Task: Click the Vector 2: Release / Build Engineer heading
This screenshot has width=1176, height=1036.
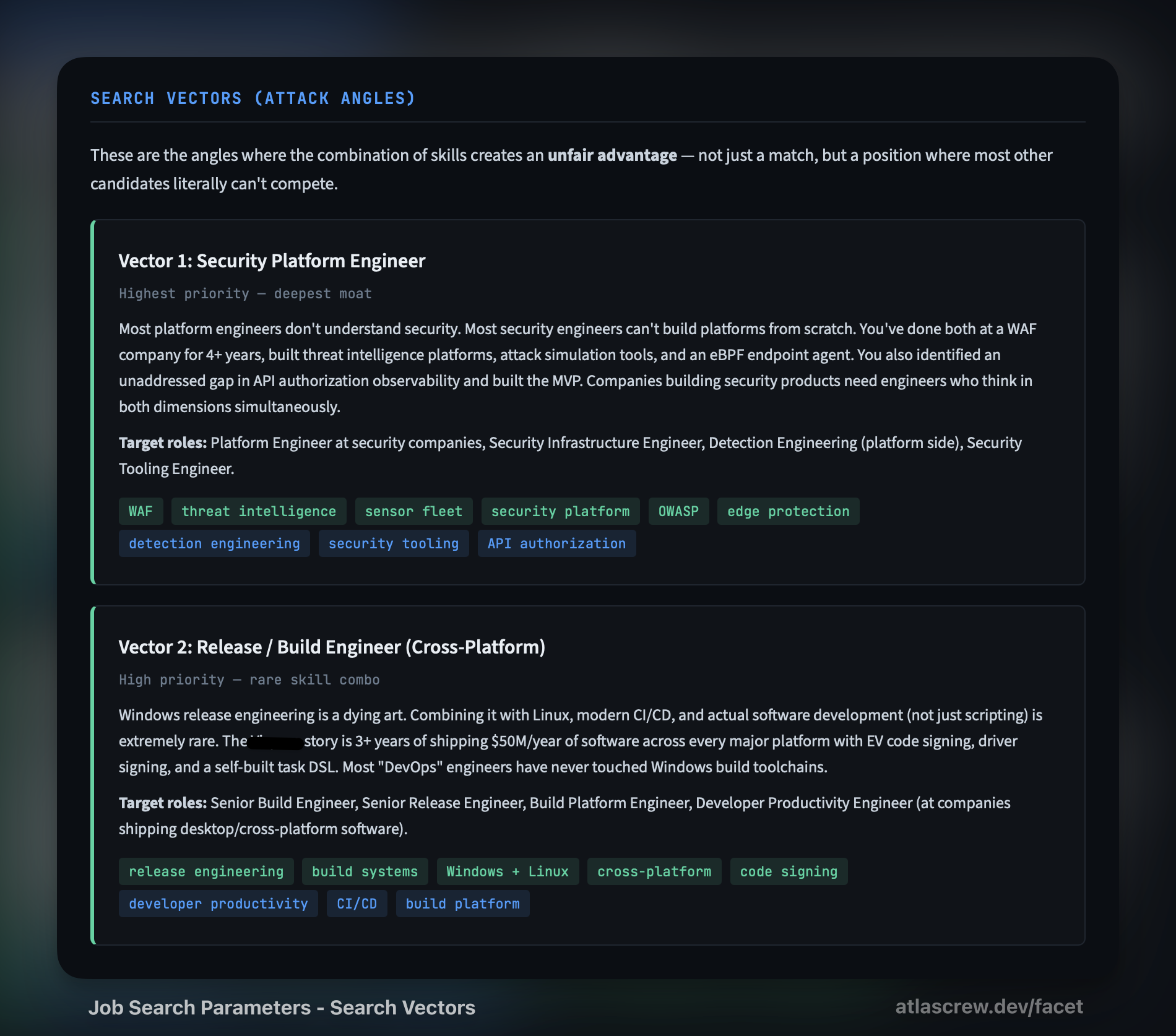Action: pos(332,647)
